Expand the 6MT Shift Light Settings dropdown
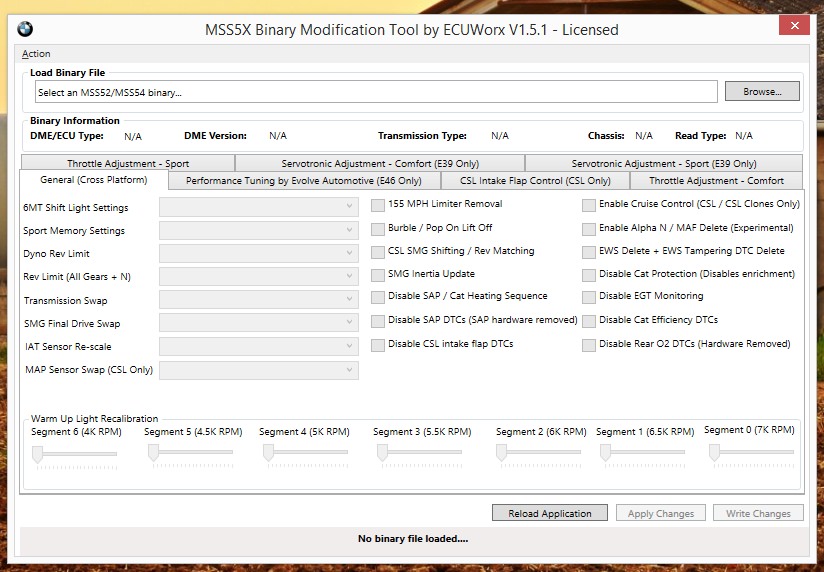Viewport: 824px width, 572px height. pyautogui.click(x=259, y=207)
